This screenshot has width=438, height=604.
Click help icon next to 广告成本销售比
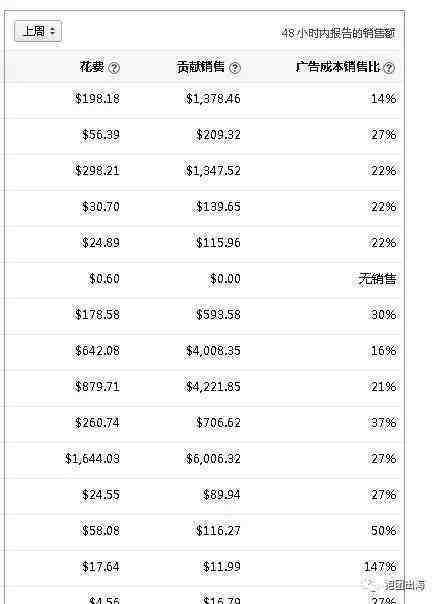coord(389,68)
